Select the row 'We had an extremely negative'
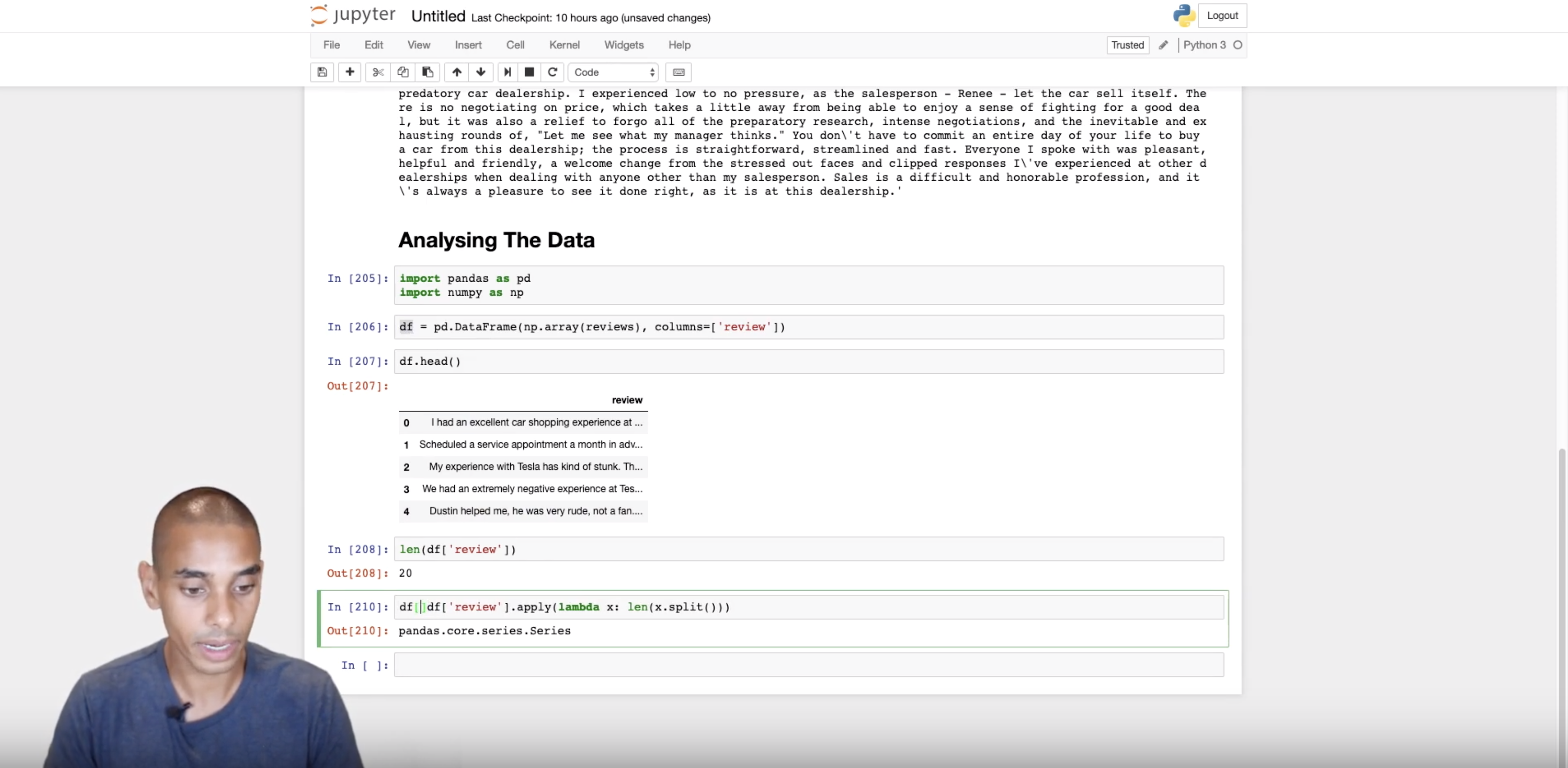 pyautogui.click(x=523, y=489)
